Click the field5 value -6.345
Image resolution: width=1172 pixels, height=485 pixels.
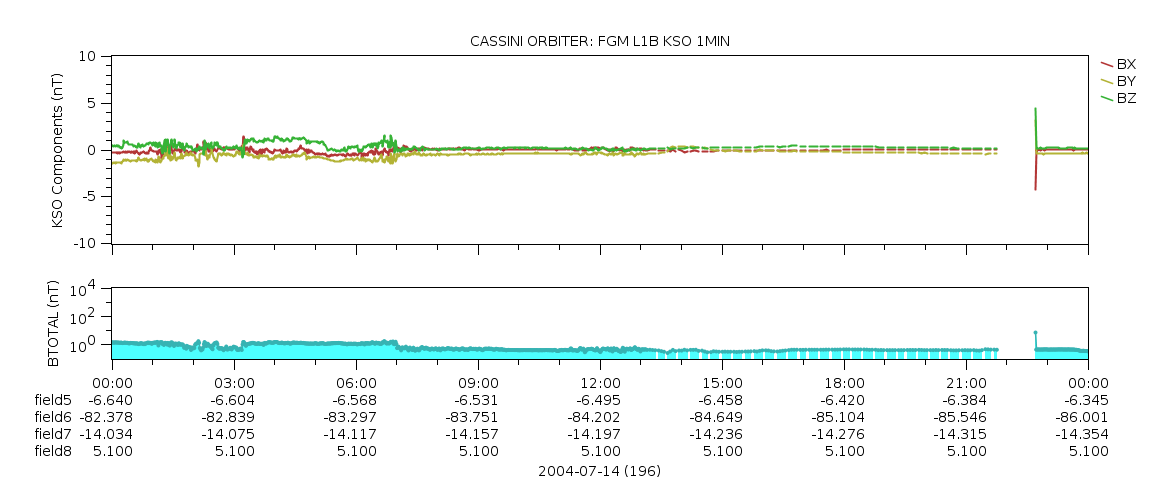click(x=1087, y=400)
